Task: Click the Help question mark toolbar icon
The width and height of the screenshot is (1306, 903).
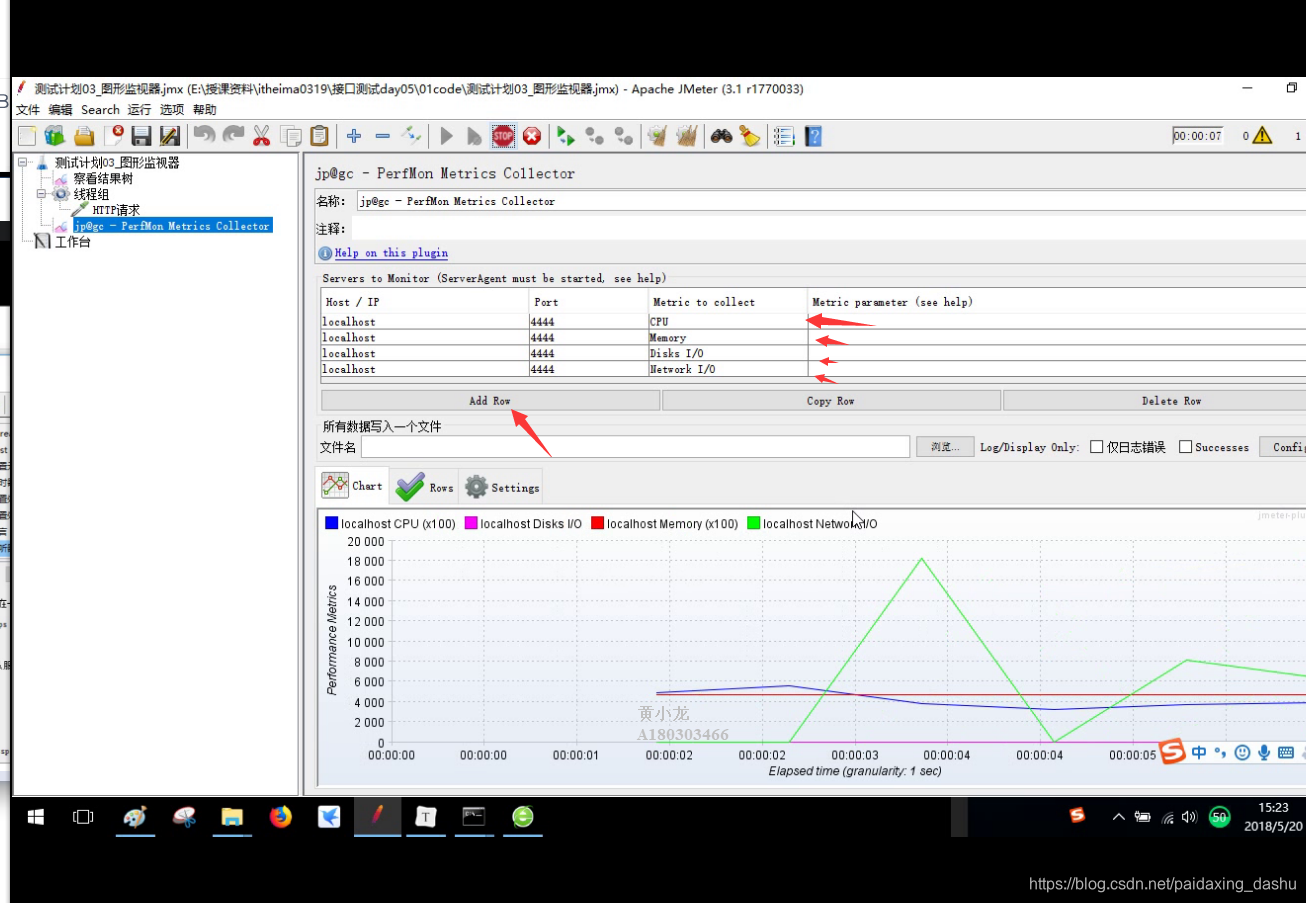Action: tap(813, 136)
